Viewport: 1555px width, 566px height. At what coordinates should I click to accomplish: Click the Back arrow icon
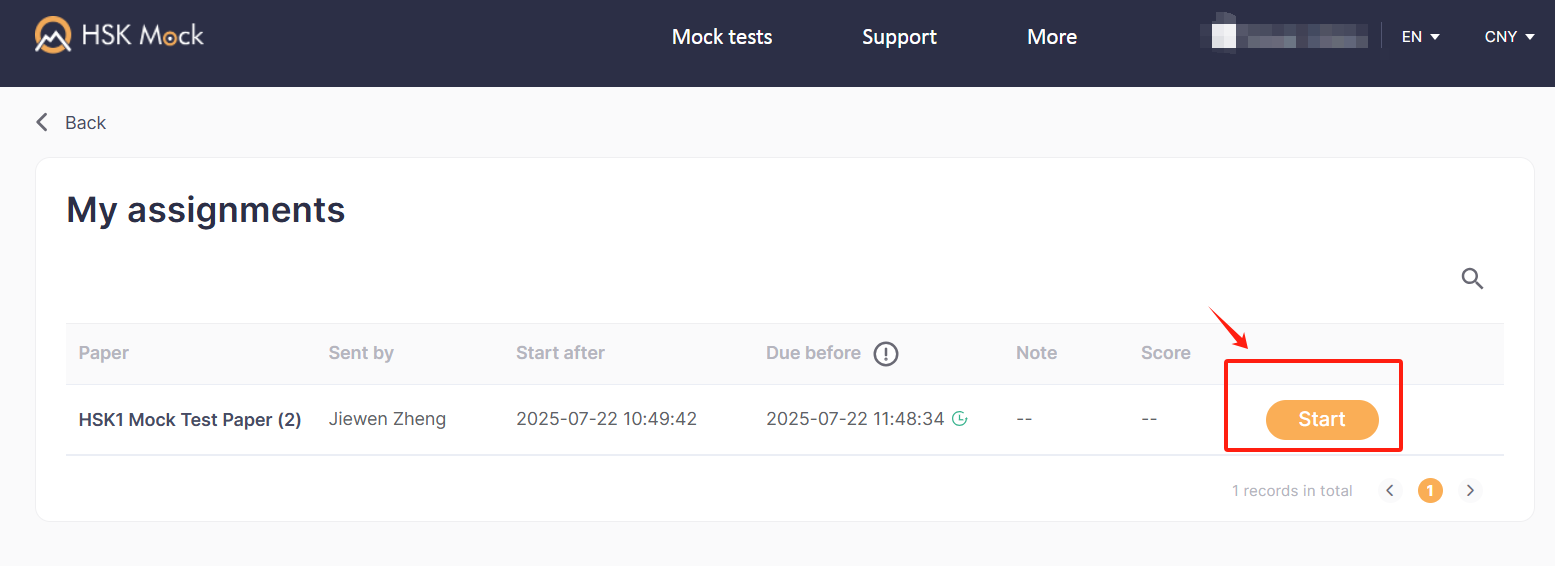[42, 122]
